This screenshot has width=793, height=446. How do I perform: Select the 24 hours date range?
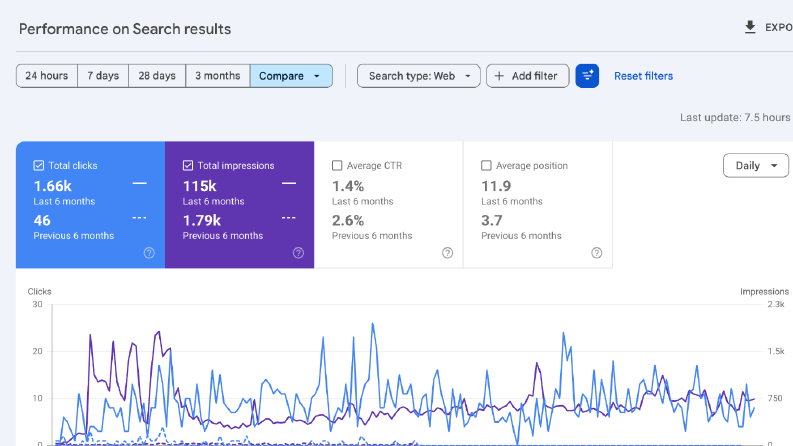point(47,76)
